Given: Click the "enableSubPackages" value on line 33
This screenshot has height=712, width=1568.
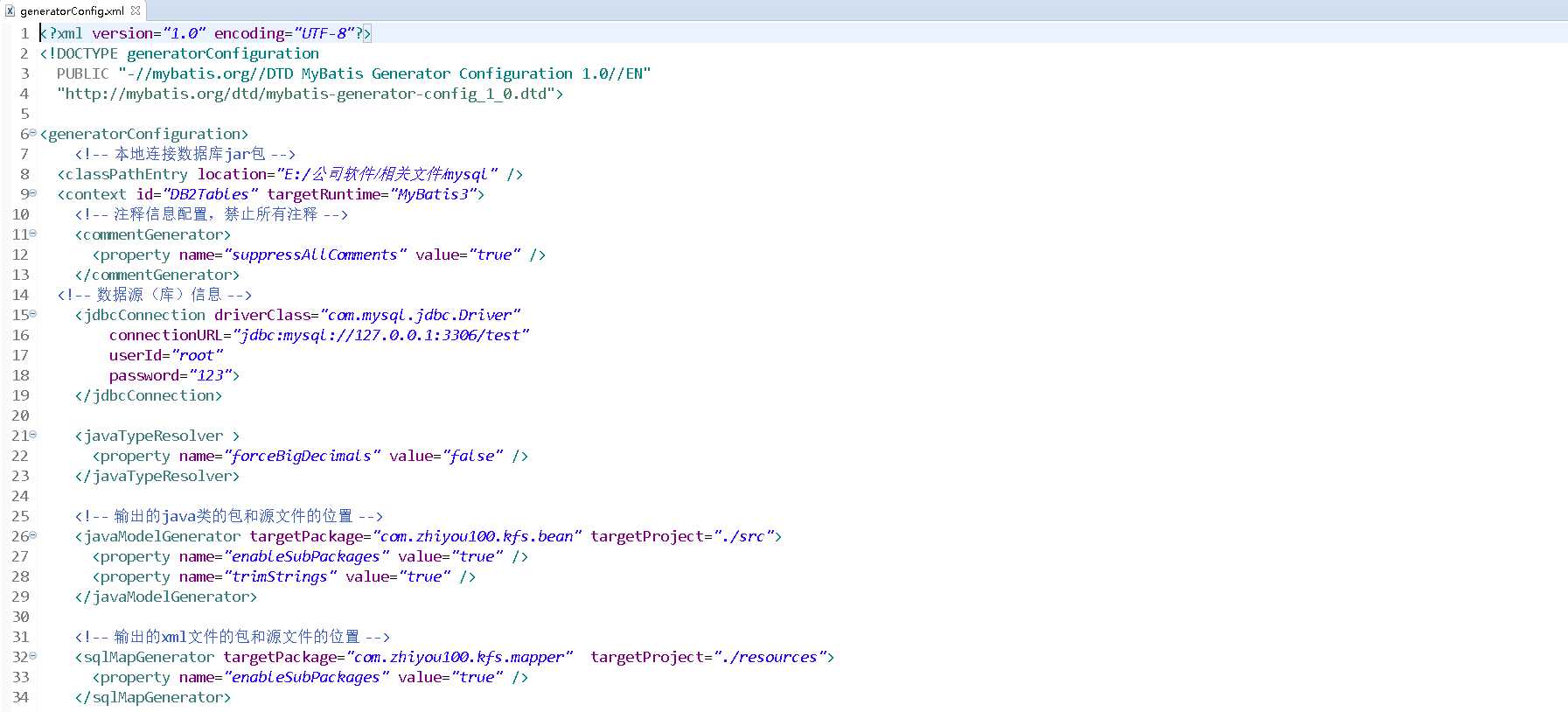Looking at the screenshot, I should click(x=306, y=677).
